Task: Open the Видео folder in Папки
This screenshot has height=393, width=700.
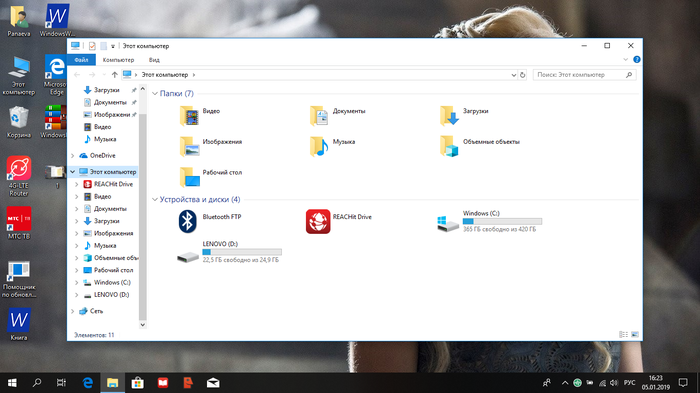Action: pos(200,116)
